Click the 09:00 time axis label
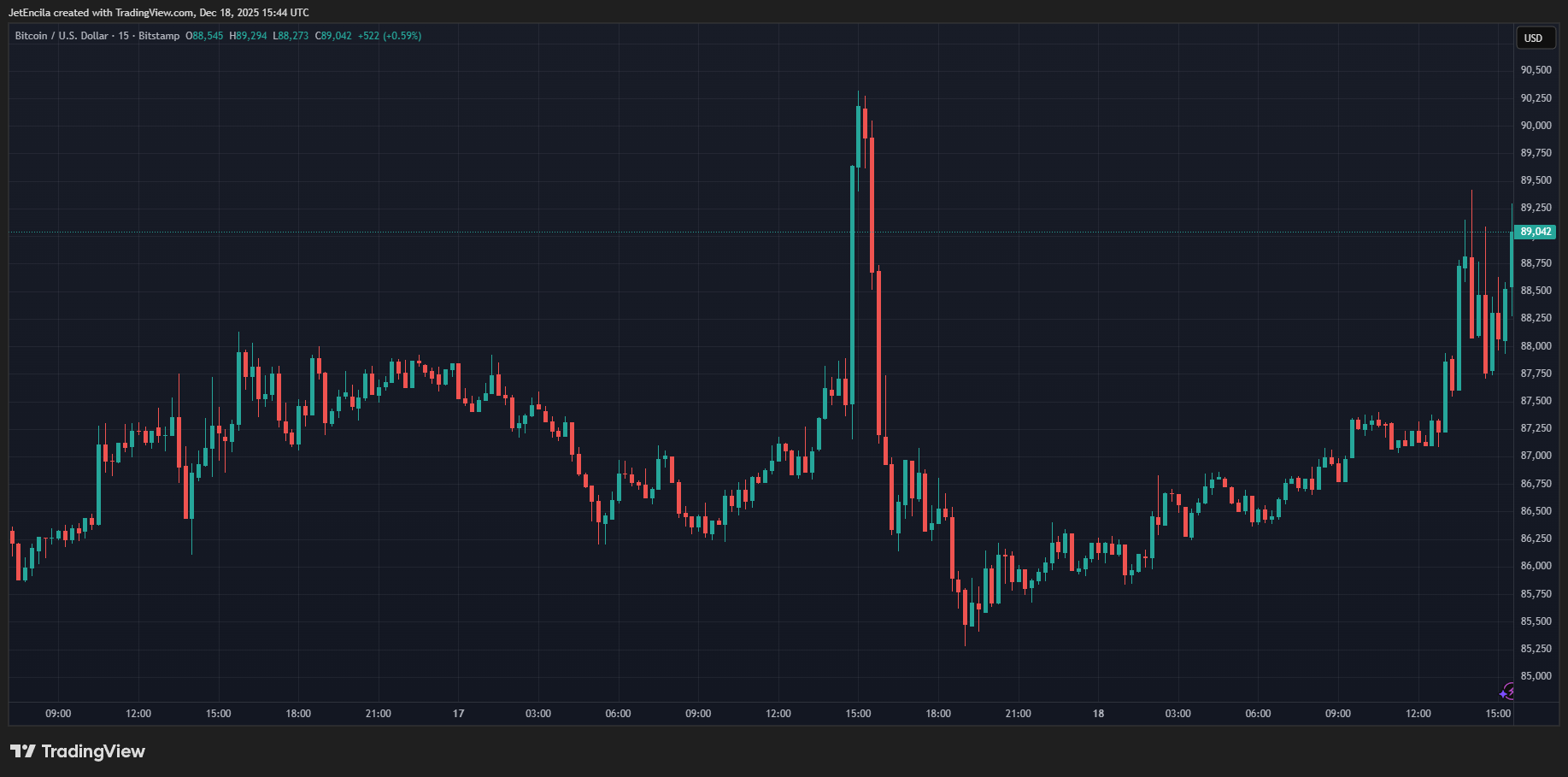The image size is (1568, 777). (x=57, y=713)
